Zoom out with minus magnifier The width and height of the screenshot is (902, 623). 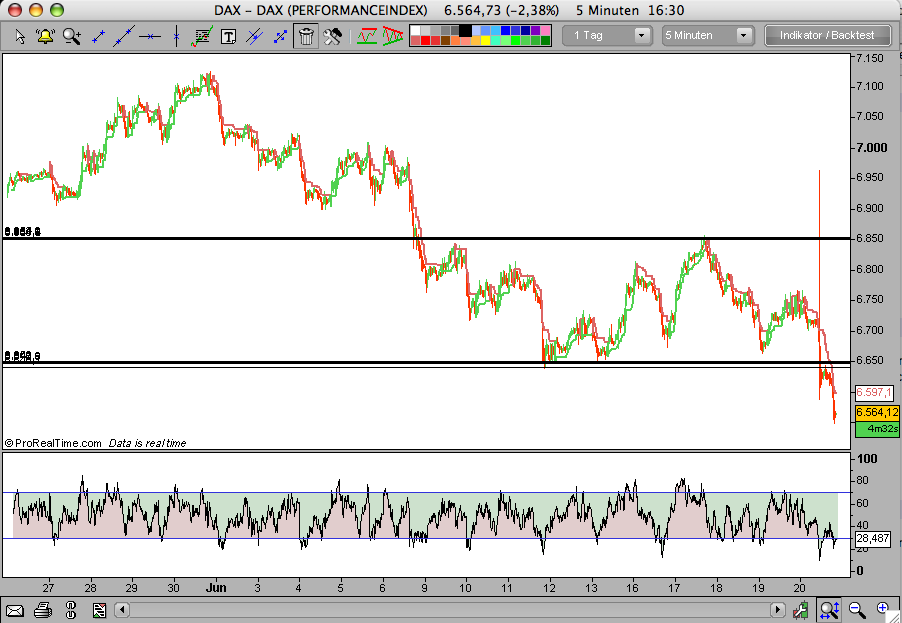point(857,610)
